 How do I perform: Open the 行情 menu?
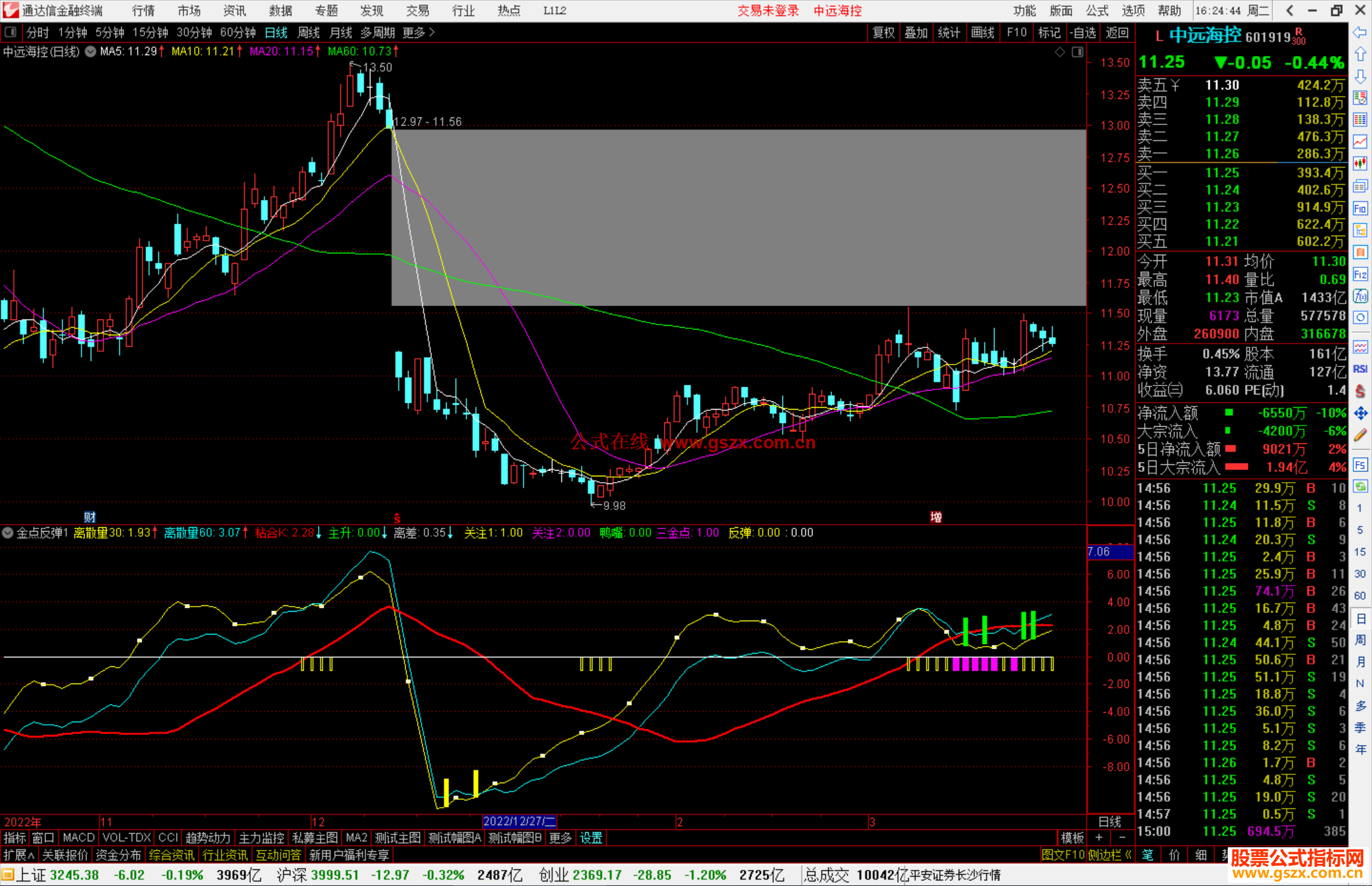pos(144,11)
